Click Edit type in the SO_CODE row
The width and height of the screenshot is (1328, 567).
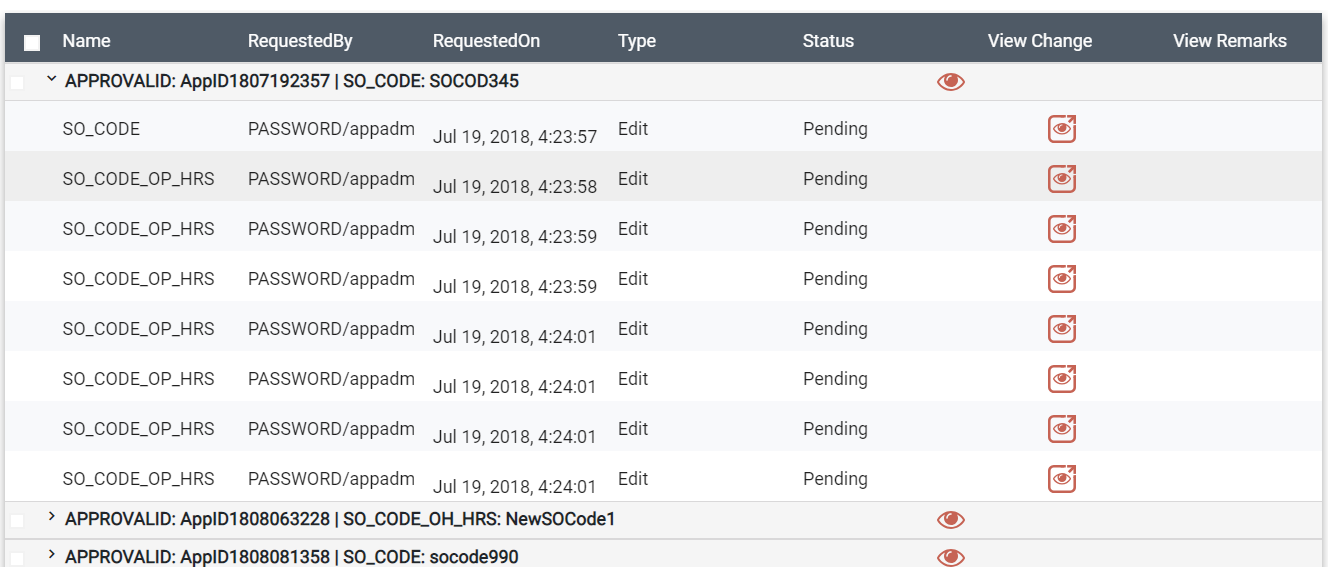633,129
